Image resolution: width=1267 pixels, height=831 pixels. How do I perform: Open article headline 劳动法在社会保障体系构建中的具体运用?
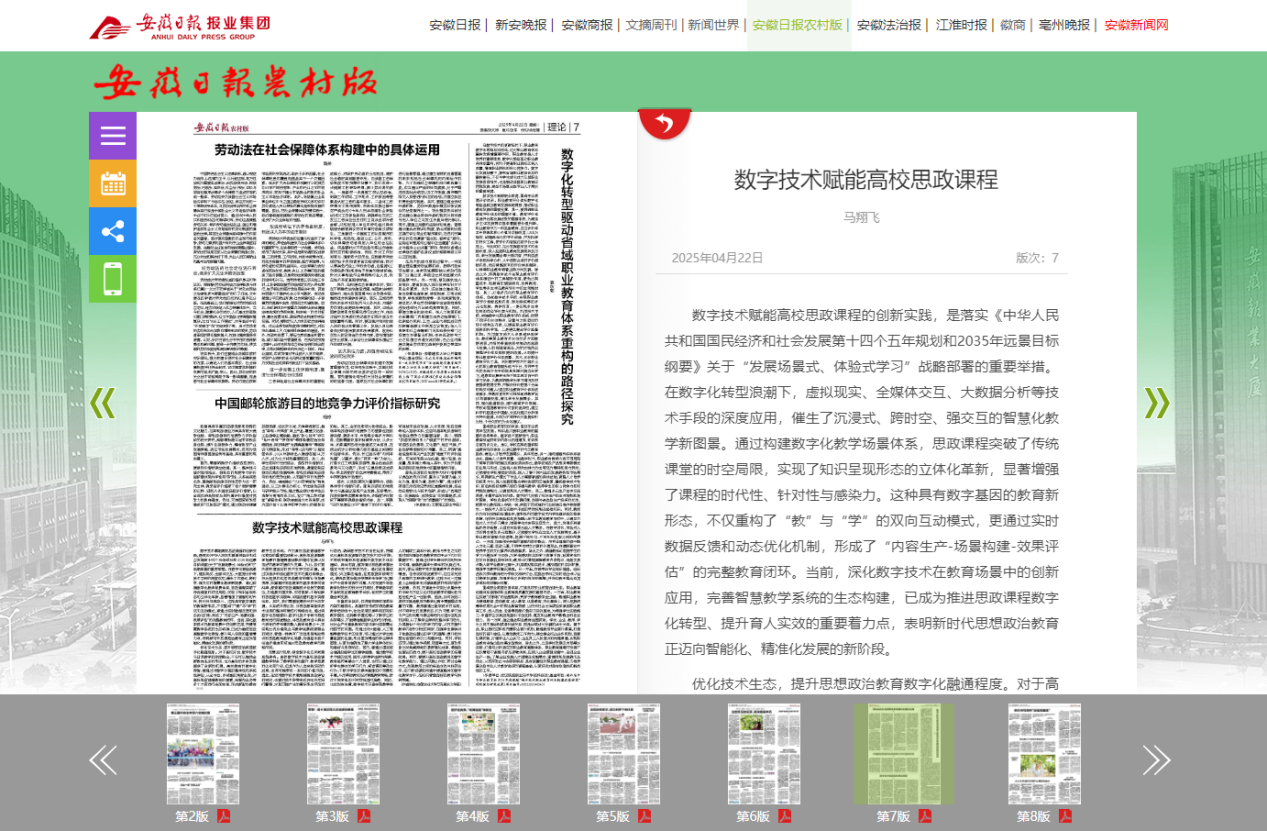[327, 150]
